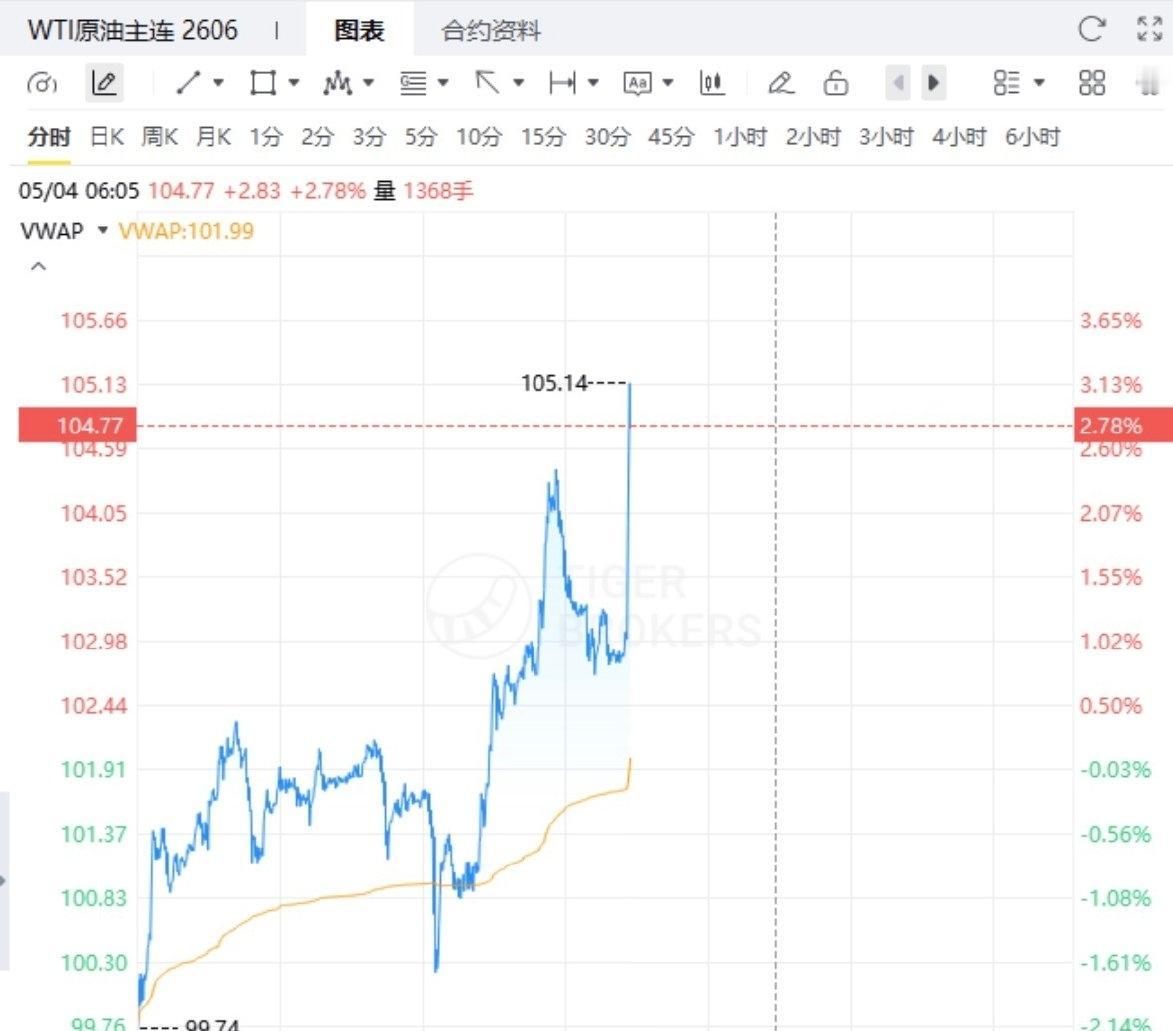Choose the 1小时 interval

point(740,137)
